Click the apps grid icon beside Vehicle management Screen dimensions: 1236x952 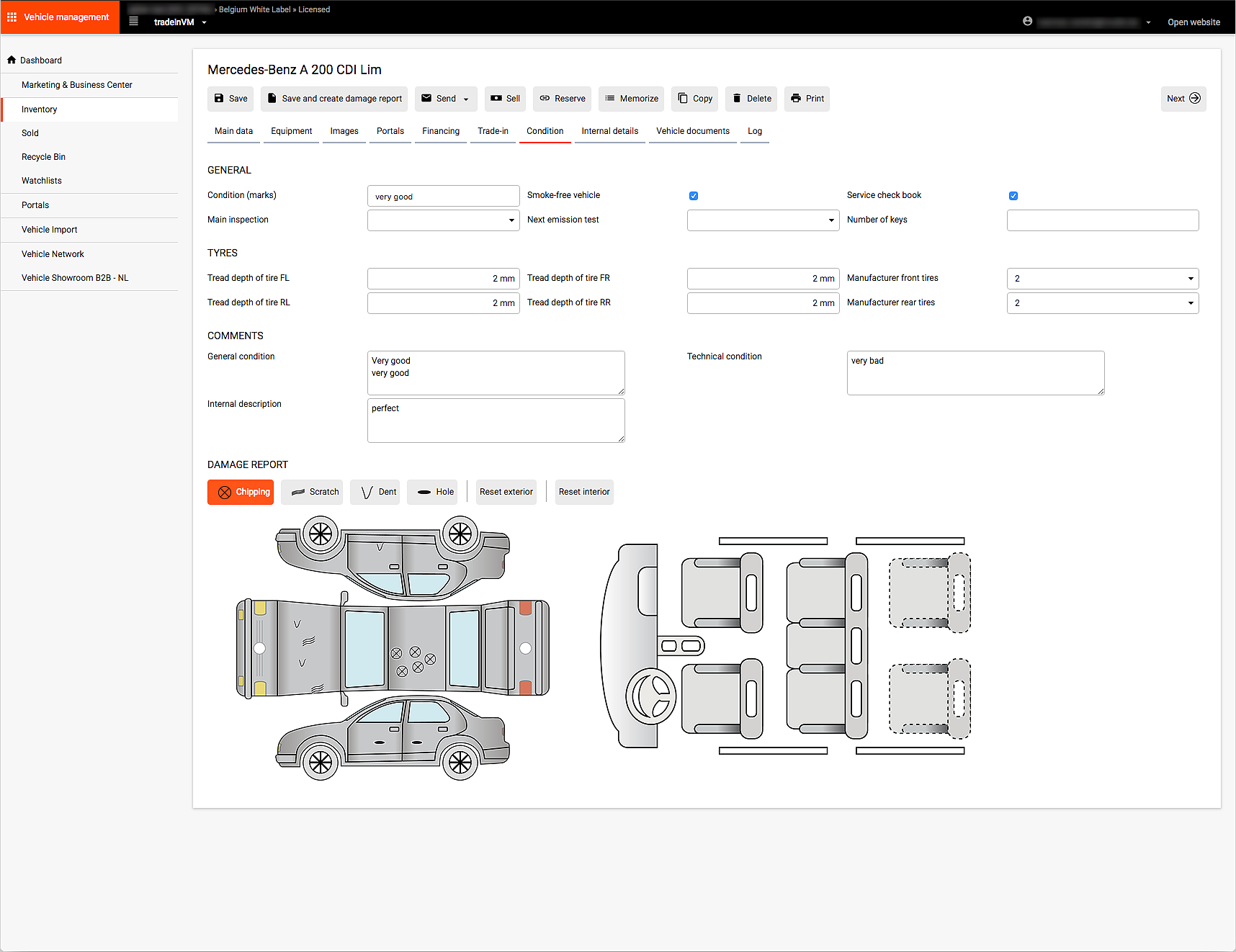pos(12,17)
